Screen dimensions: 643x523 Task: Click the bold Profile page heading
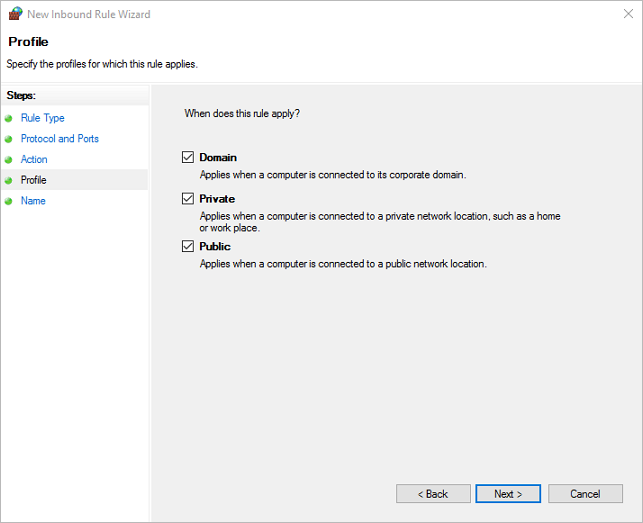pyautogui.click(x=28, y=42)
